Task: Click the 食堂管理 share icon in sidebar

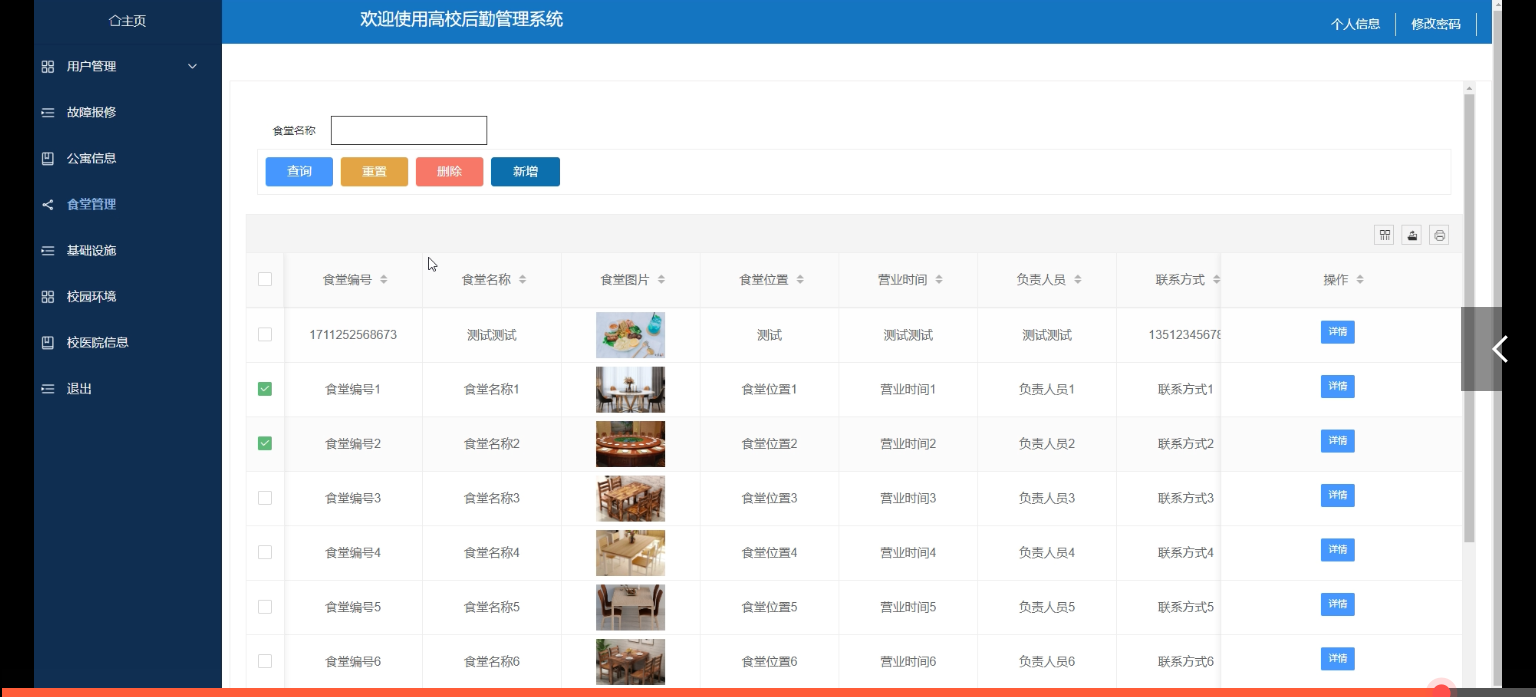Action: [48, 205]
